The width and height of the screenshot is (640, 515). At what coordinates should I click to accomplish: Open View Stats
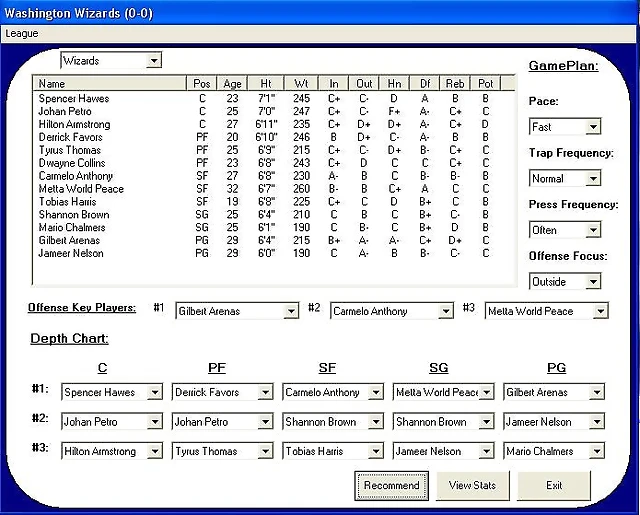tap(473, 486)
